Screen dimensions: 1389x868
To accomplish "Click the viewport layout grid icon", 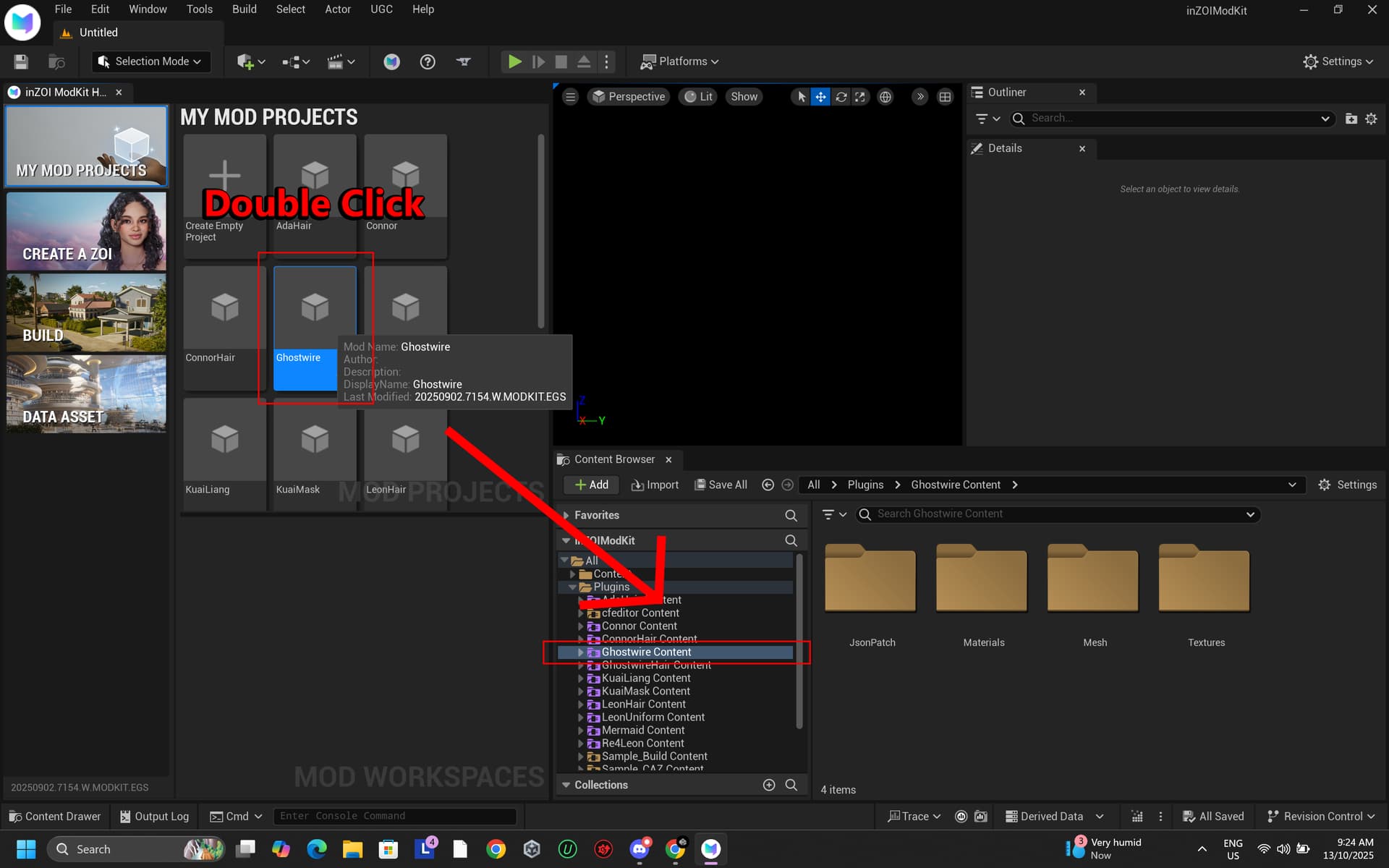I will [945, 97].
